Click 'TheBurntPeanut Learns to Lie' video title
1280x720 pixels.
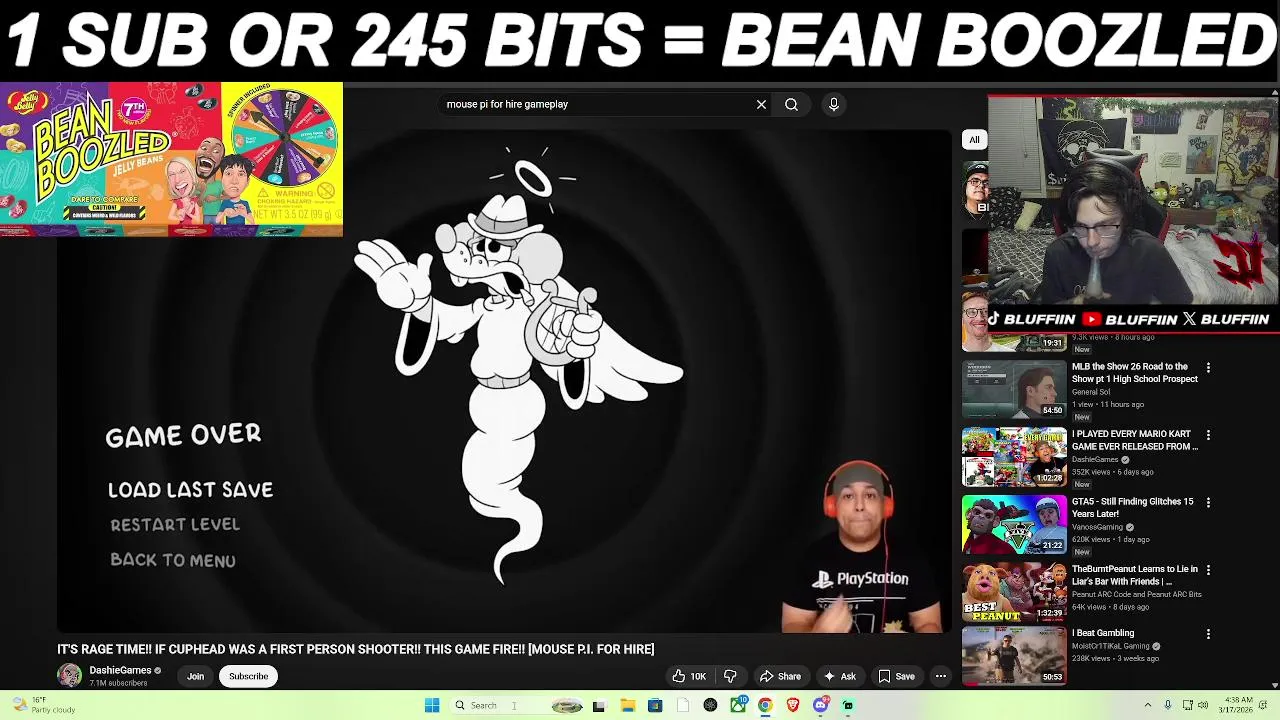(x=1134, y=575)
